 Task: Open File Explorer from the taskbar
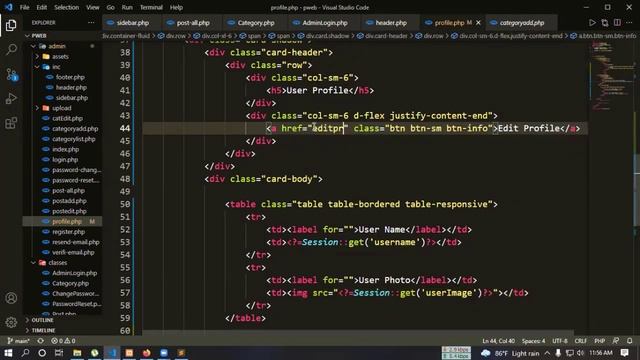pos(77,353)
